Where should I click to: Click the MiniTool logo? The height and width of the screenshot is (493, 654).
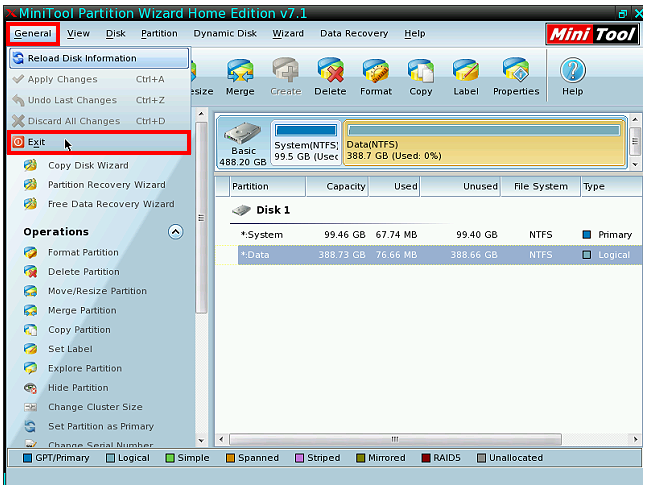pyautogui.click(x=592, y=34)
